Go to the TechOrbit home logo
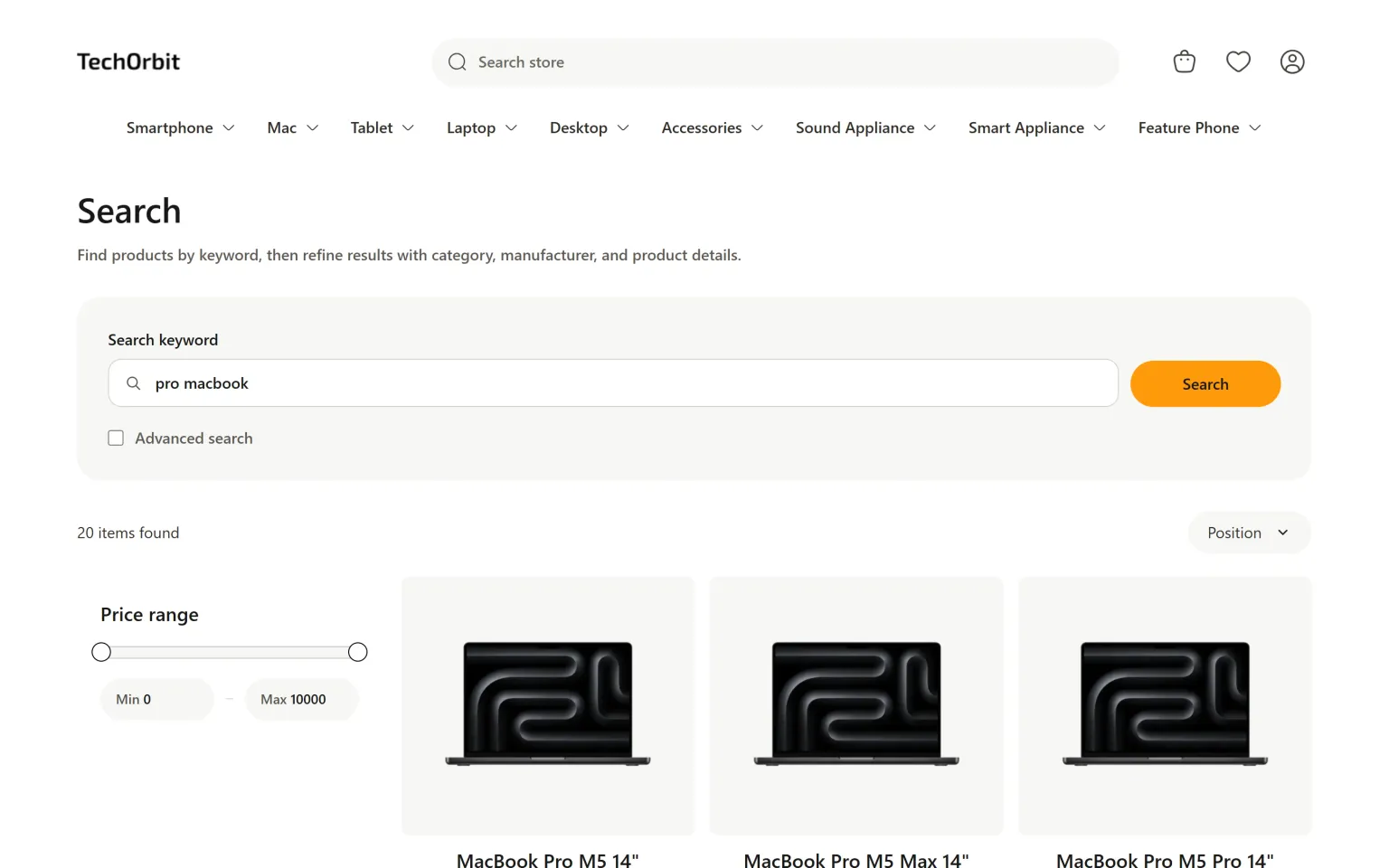 [x=128, y=61]
